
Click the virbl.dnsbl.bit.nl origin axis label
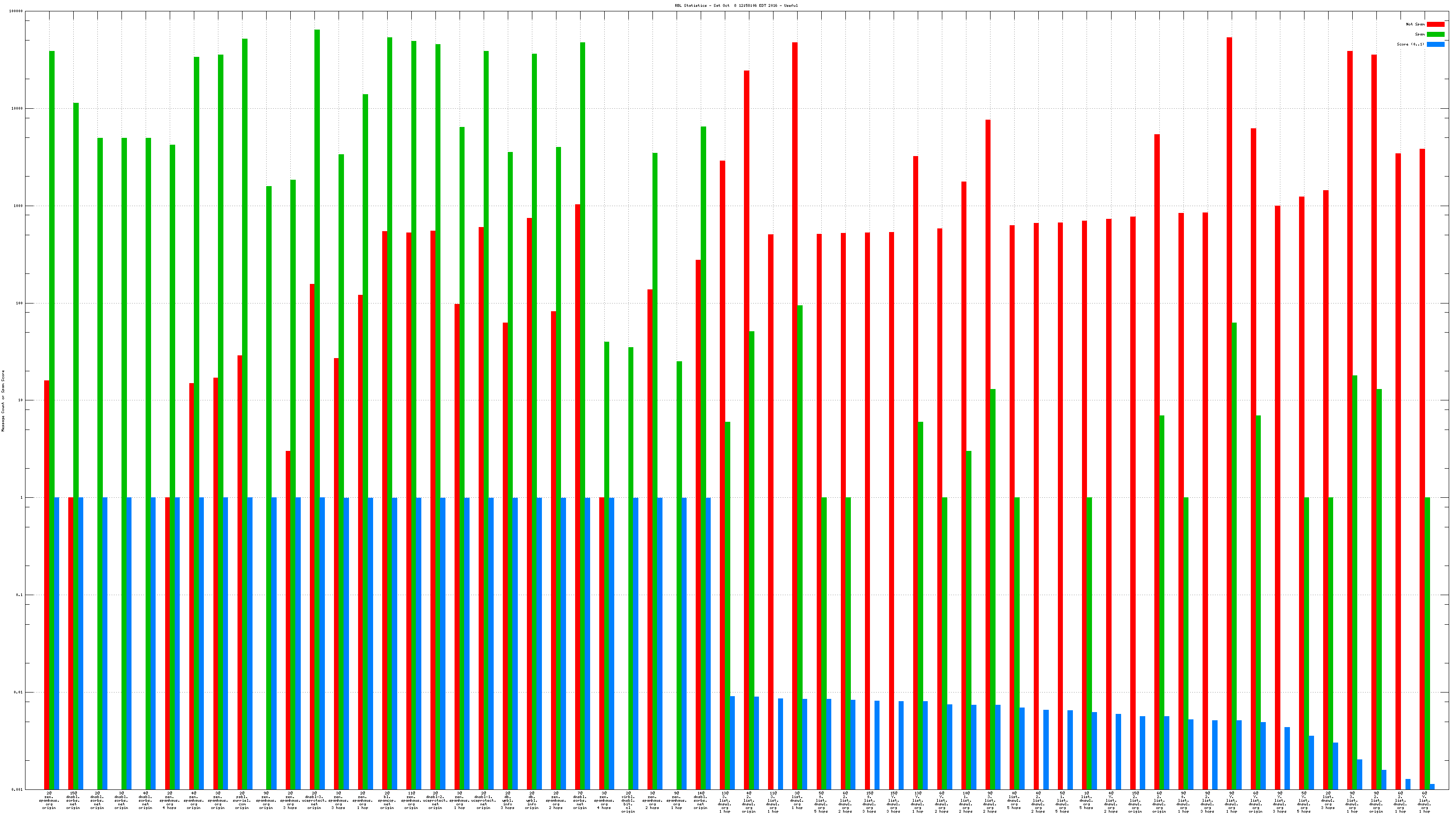[628, 802]
